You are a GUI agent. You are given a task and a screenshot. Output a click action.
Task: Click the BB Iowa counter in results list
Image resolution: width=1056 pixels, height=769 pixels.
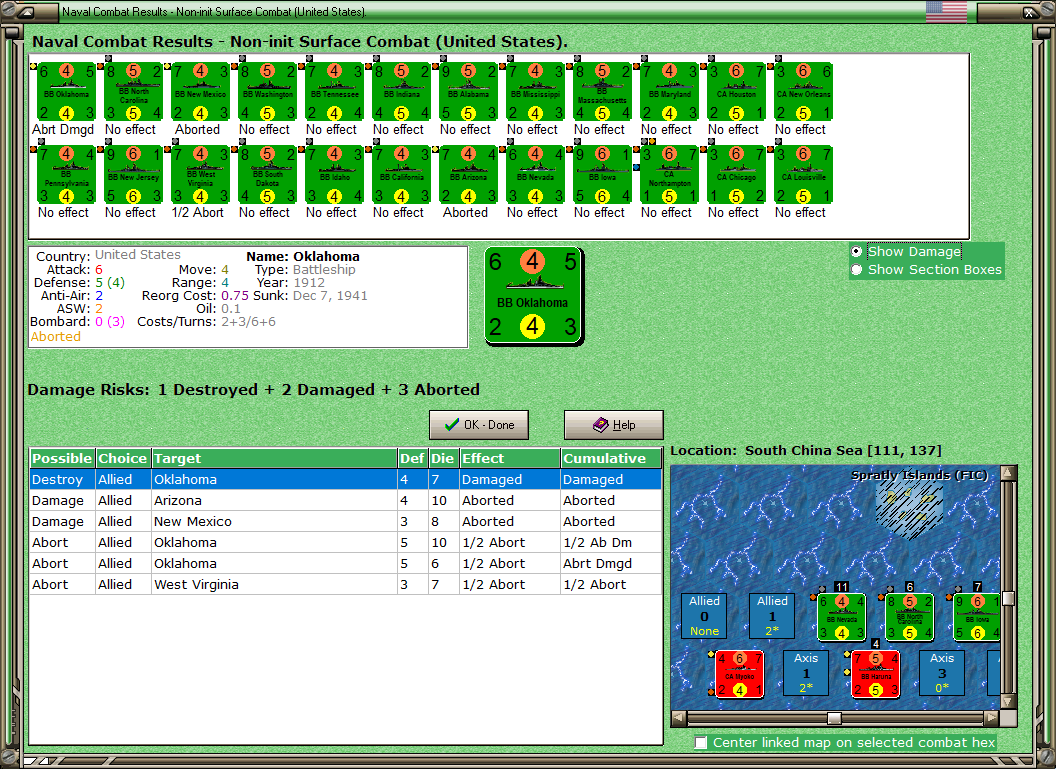click(x=602, y=174)
